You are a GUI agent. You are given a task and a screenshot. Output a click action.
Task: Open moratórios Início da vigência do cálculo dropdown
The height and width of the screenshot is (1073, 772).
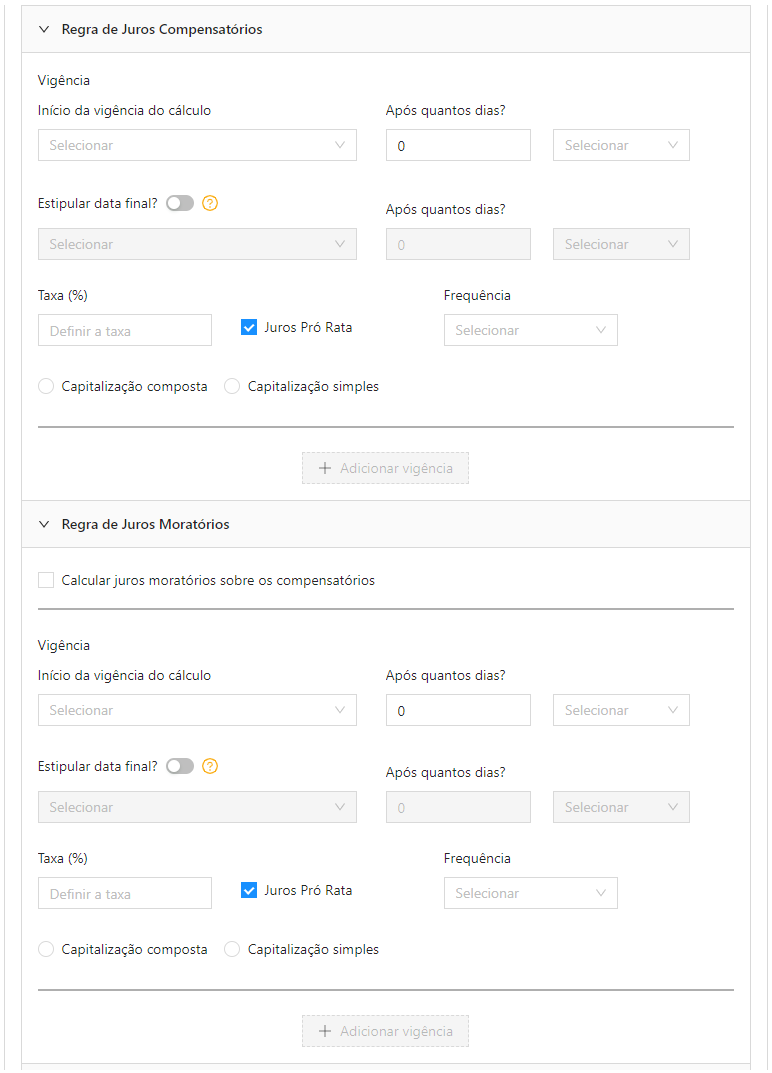pyautogui.click(x=197, y=710)
